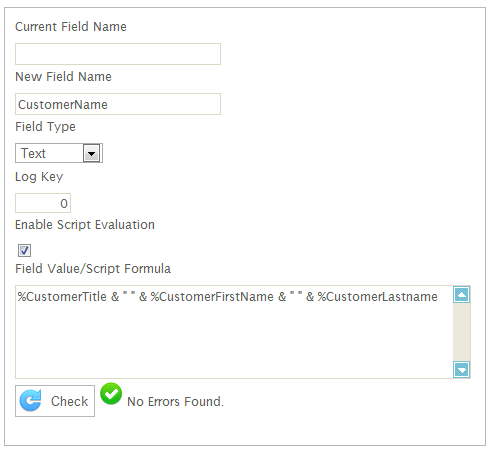Click the Log Key label

(39, 177)
